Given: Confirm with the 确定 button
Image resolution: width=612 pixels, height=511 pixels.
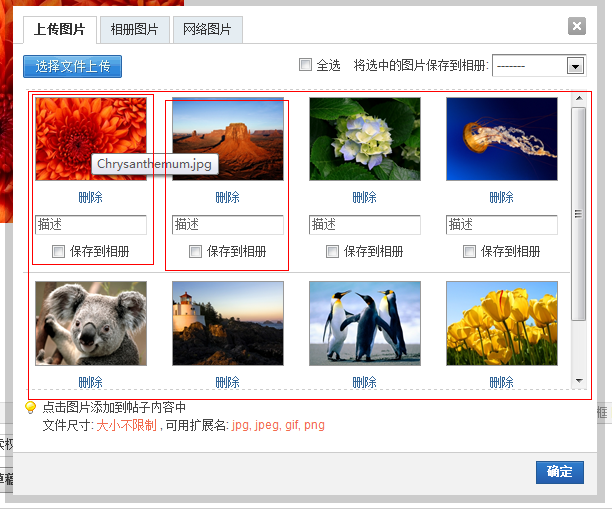Looking at the screenshot, I should (x=560, y=472).
